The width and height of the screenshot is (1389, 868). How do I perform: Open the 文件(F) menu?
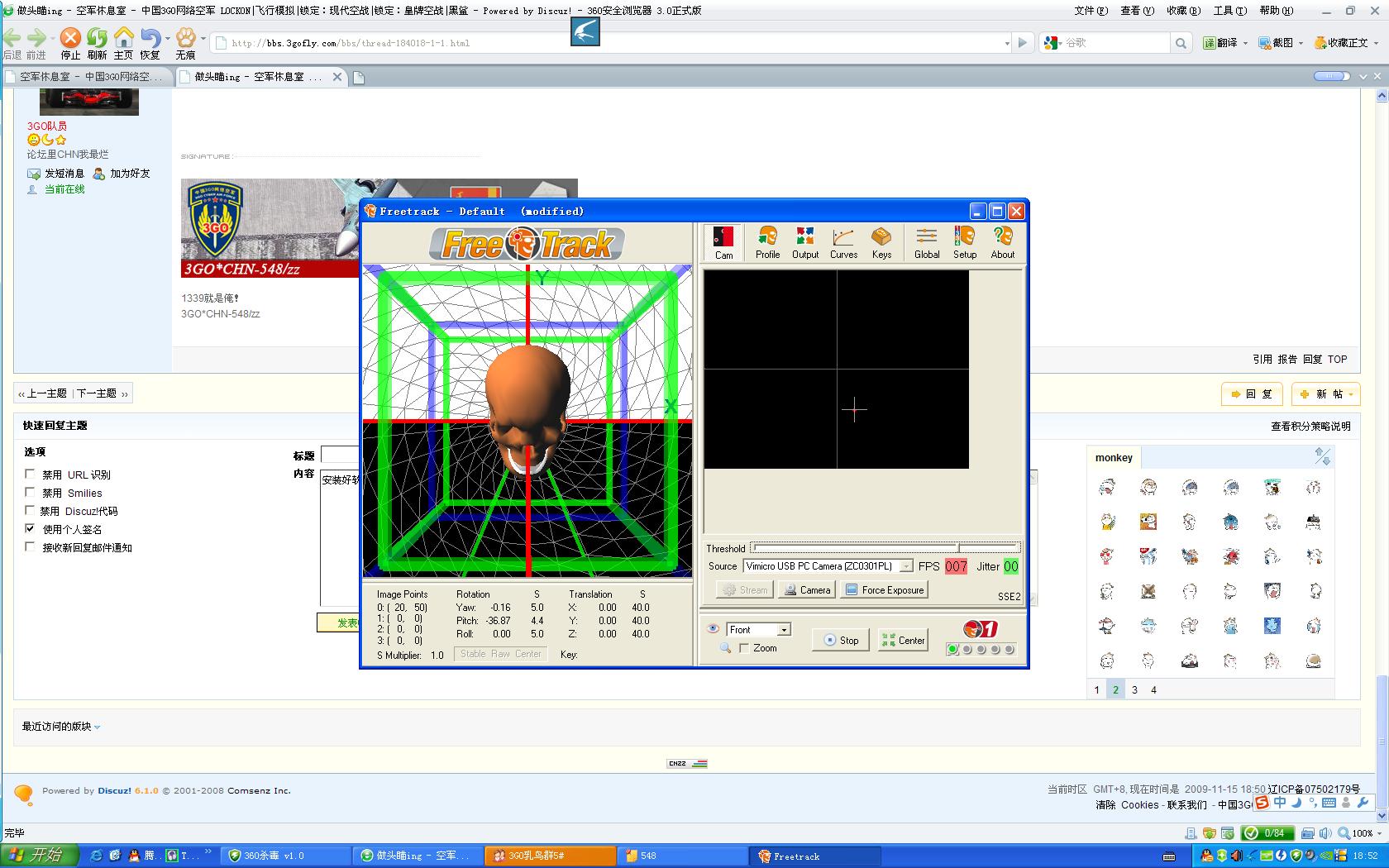1091,11
